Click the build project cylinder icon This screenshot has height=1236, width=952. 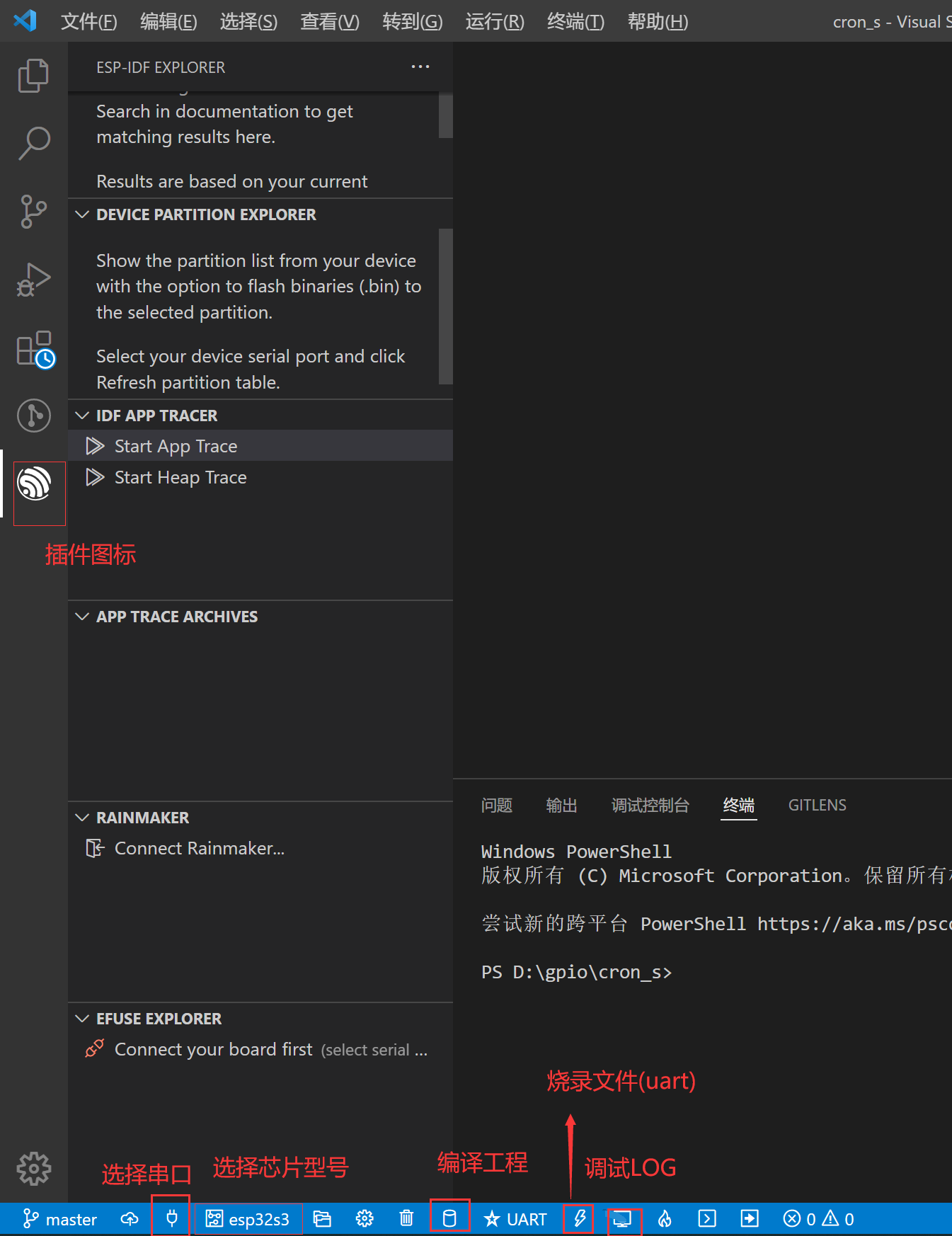449,1218
